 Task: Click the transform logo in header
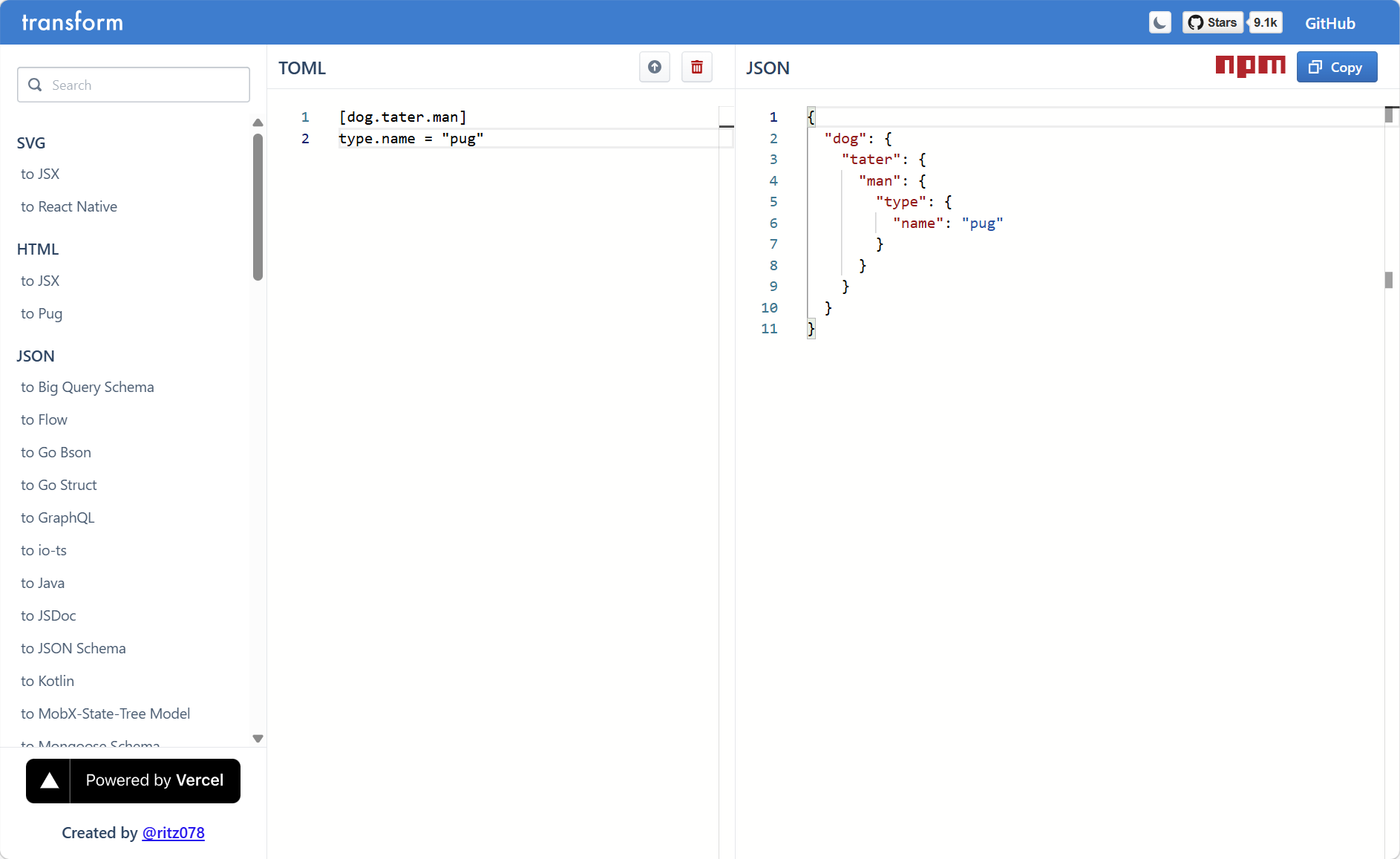click(x=73, y=22)
